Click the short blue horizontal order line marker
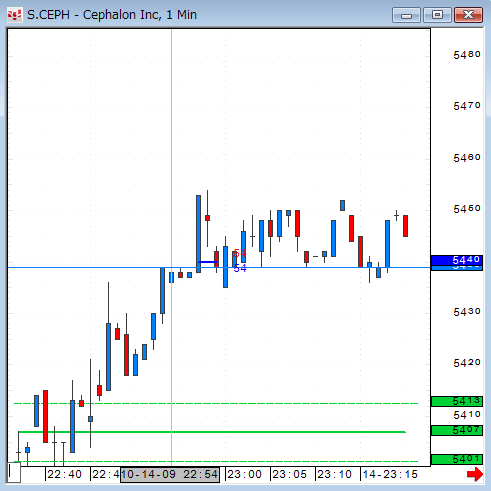491x491 pixels. pyautogui.click(x=208, y=262)
